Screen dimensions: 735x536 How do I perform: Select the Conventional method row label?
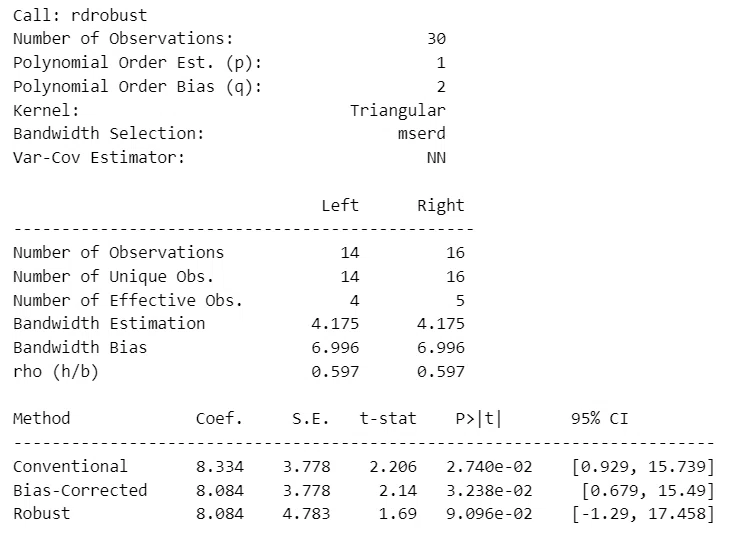point(70,466)
